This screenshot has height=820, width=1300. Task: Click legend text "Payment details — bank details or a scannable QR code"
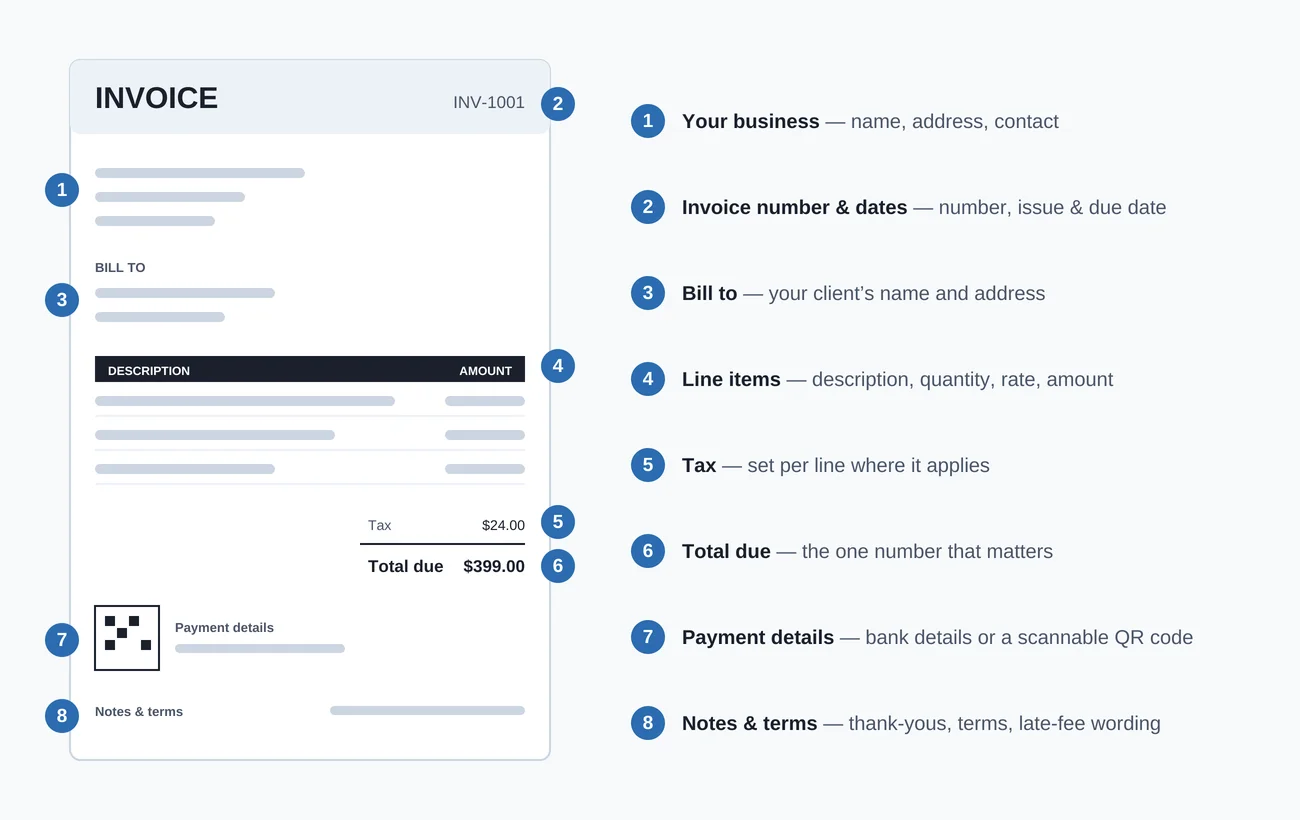[x=937, y=638]
